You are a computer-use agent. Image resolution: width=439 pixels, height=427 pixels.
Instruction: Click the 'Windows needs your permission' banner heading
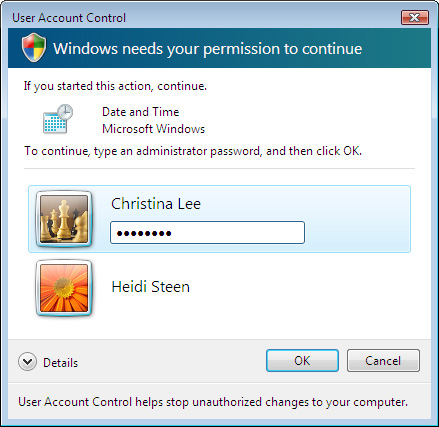(208, 49)
